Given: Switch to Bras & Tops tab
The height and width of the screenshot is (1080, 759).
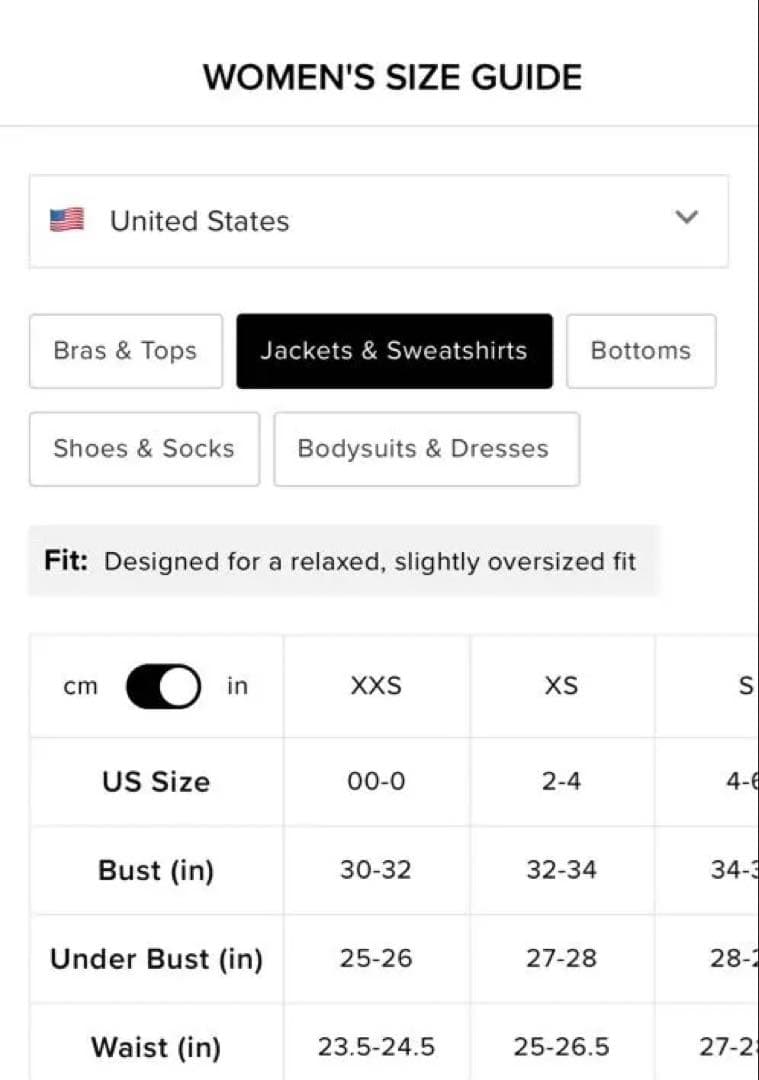Looking at the screenshot, I should coord(125,351).
